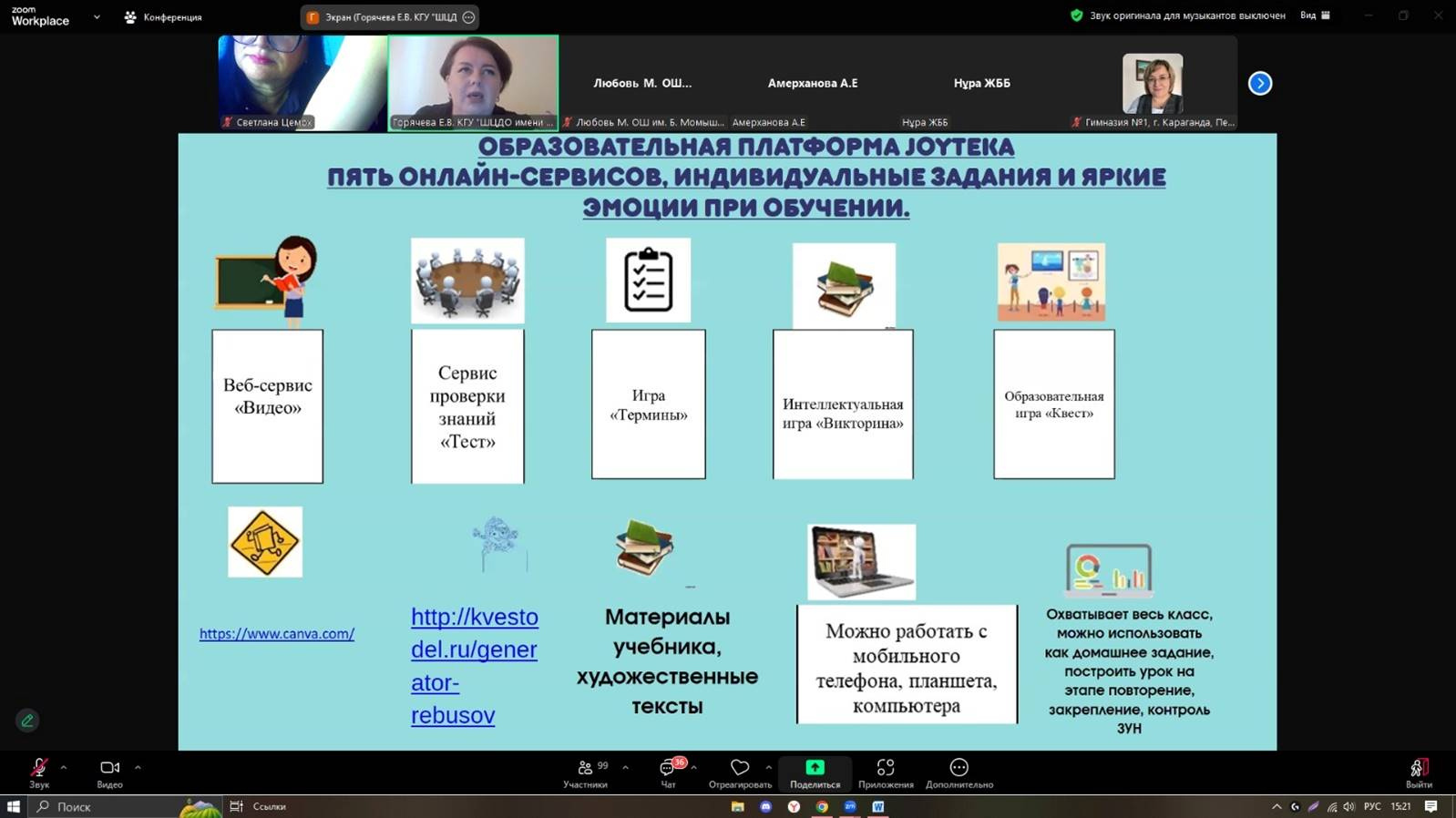Viewport: 1456px width, 818px height.
Task: Open the kvestodel.ru generator-rebusov link
Action: pos(474,666)
